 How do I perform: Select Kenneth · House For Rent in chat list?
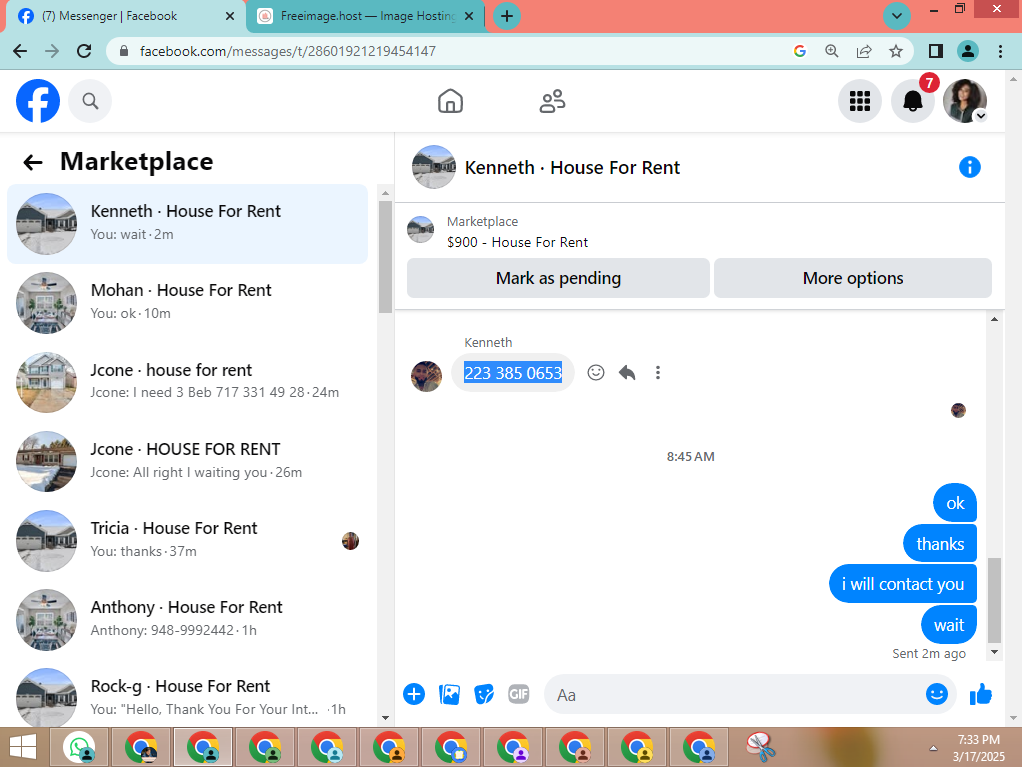tap(187, 224)
